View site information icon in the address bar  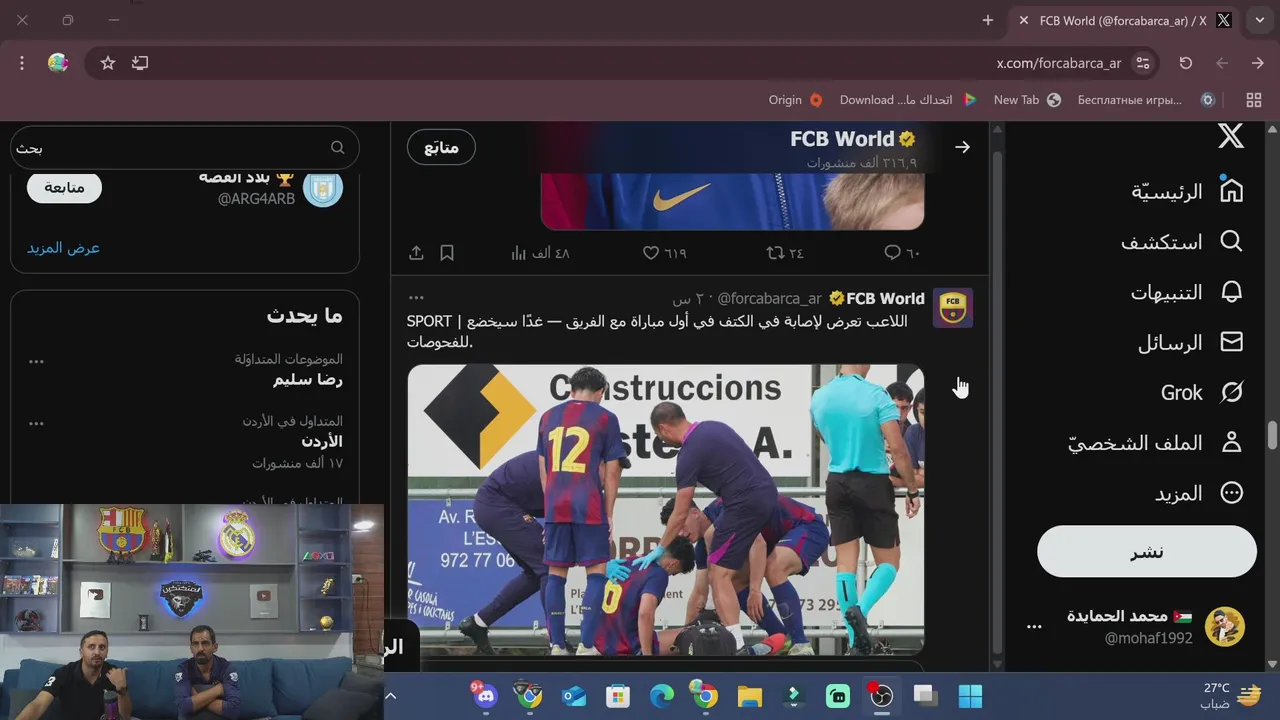coord(1143,63)
